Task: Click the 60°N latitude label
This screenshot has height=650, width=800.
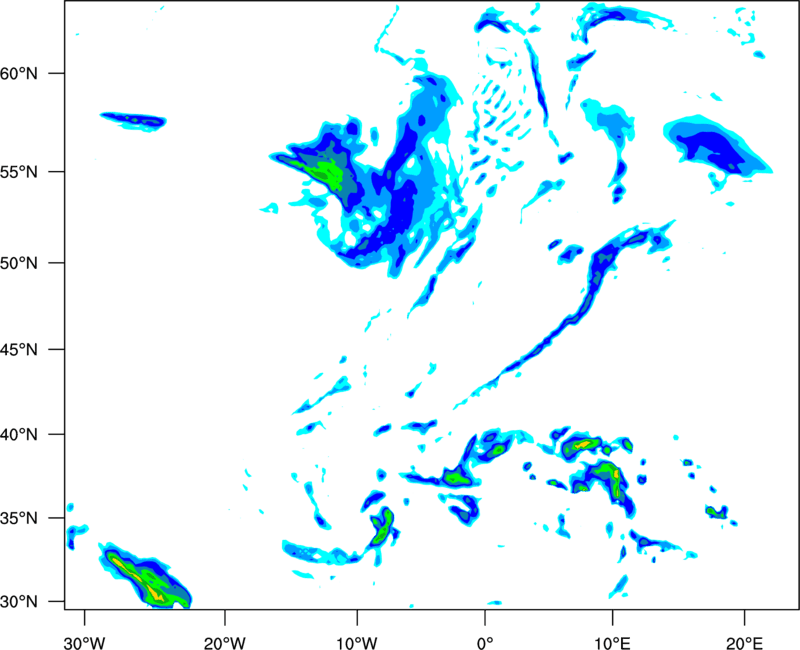Action: coord(19,73)
